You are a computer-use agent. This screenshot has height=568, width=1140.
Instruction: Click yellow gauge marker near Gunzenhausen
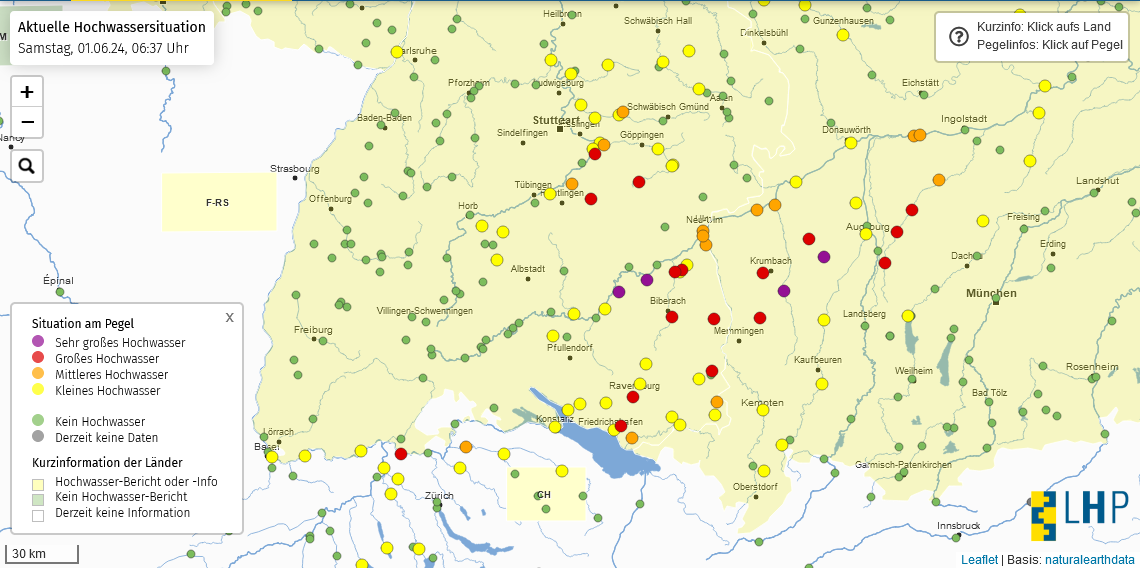click(x=843, y=34)
